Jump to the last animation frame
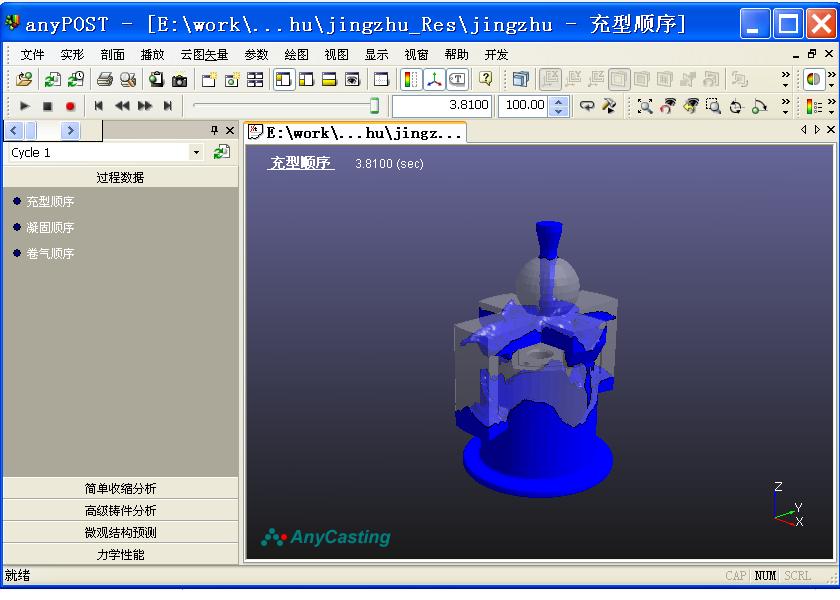This screenshot has width=840, height=600. (x=168, y=106)
